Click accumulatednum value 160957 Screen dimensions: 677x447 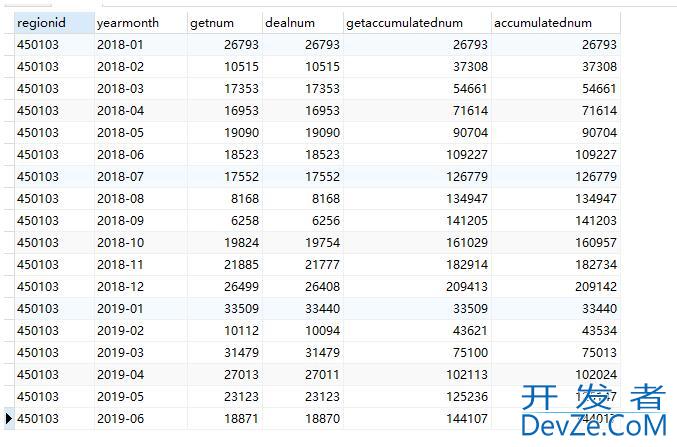coord(556,243)
